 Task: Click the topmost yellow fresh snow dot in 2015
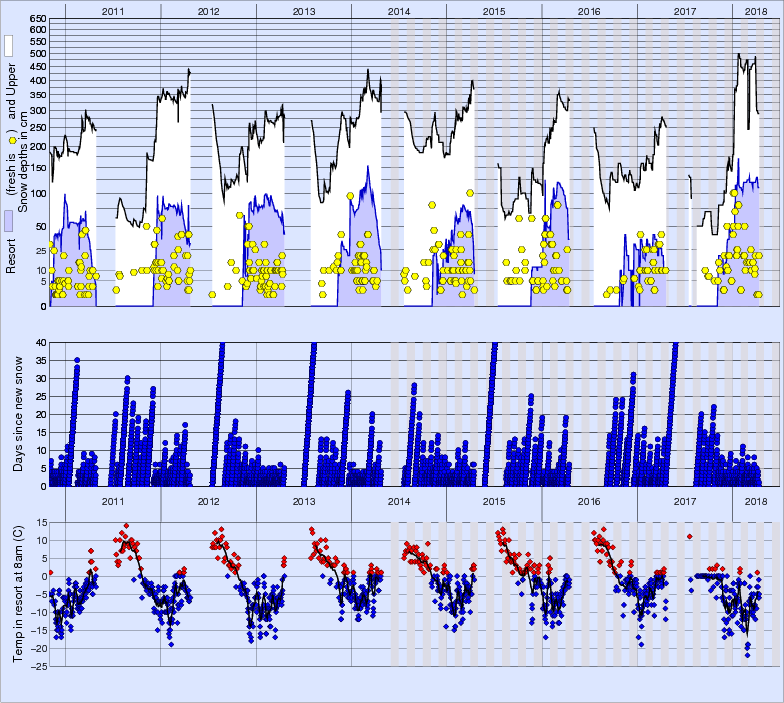[470, 192]
